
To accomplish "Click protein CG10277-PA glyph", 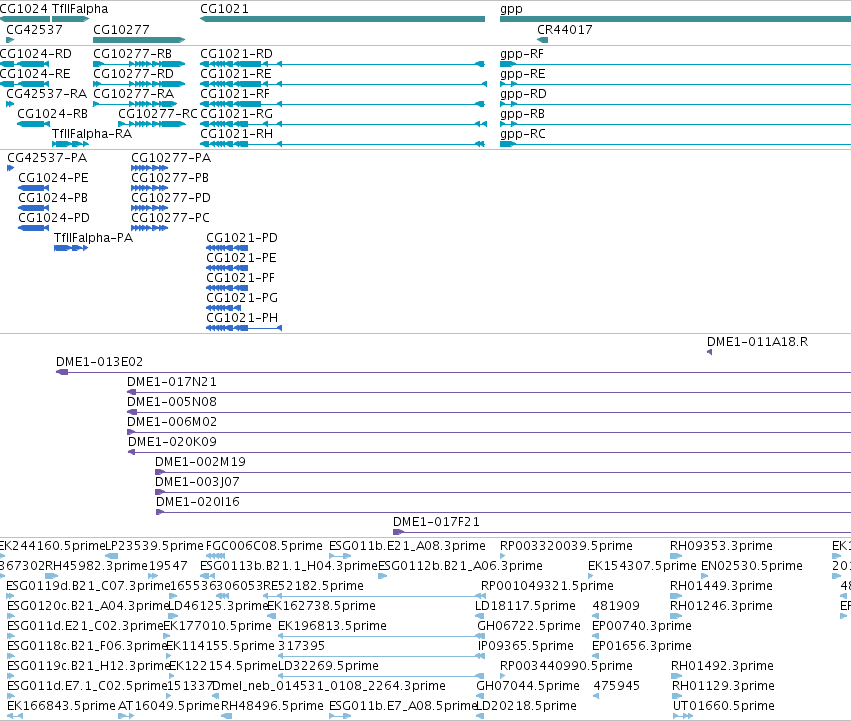I will tap(150, 168).
